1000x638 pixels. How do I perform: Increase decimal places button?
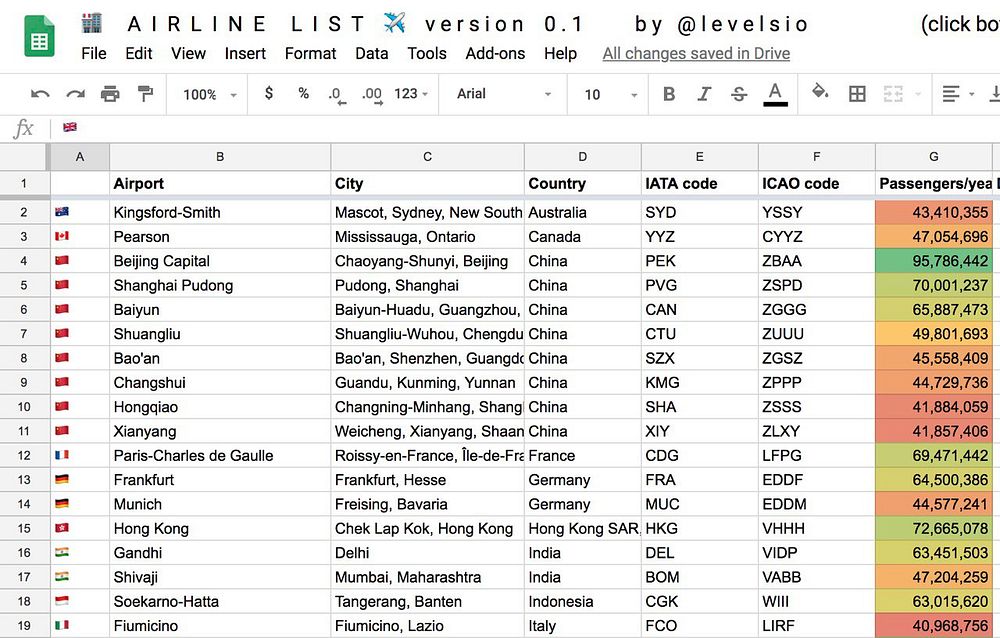[x=372, y=95]
